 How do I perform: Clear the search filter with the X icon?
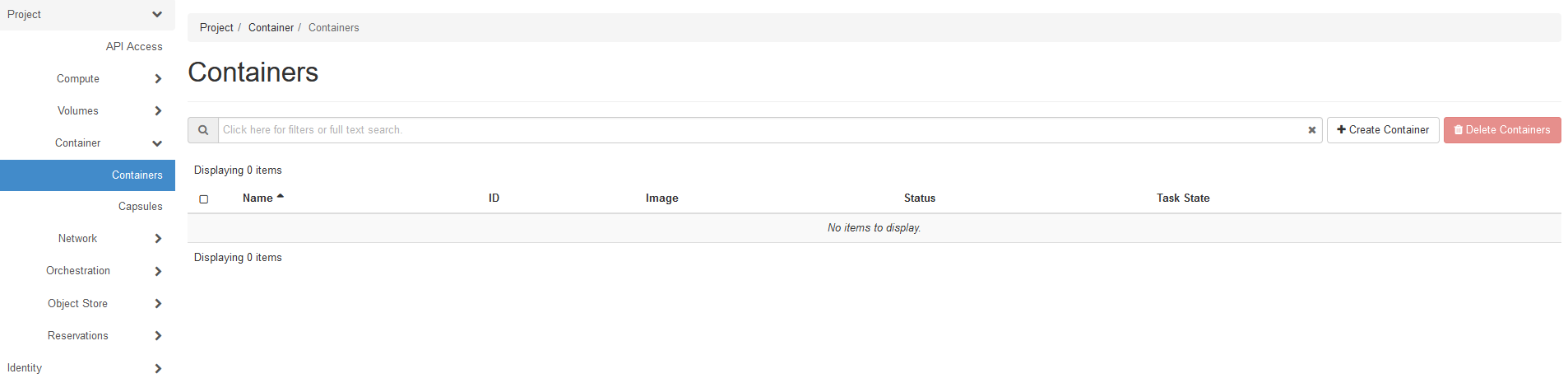click(x=1312, y=130)
